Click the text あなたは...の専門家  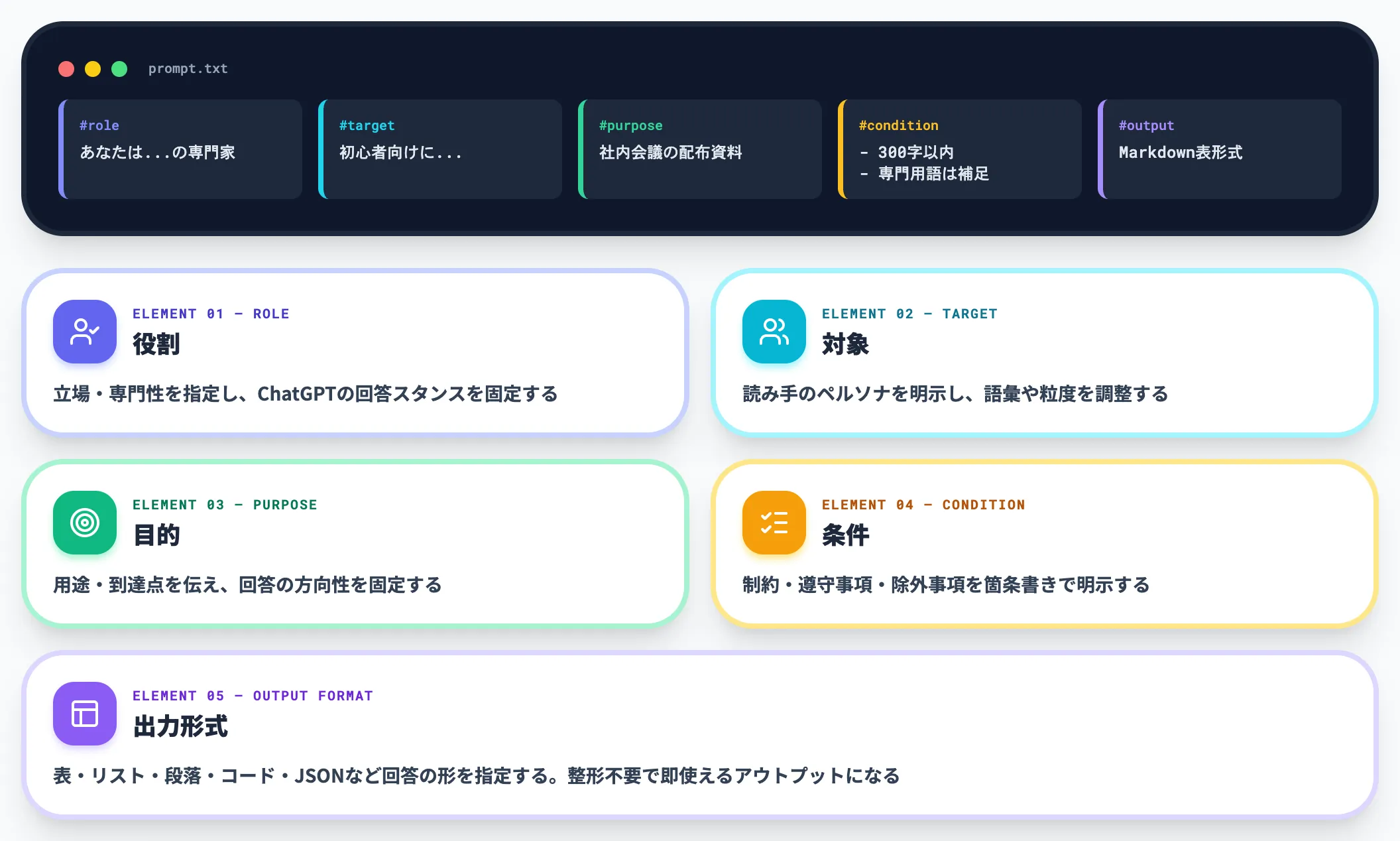(158, 153)
